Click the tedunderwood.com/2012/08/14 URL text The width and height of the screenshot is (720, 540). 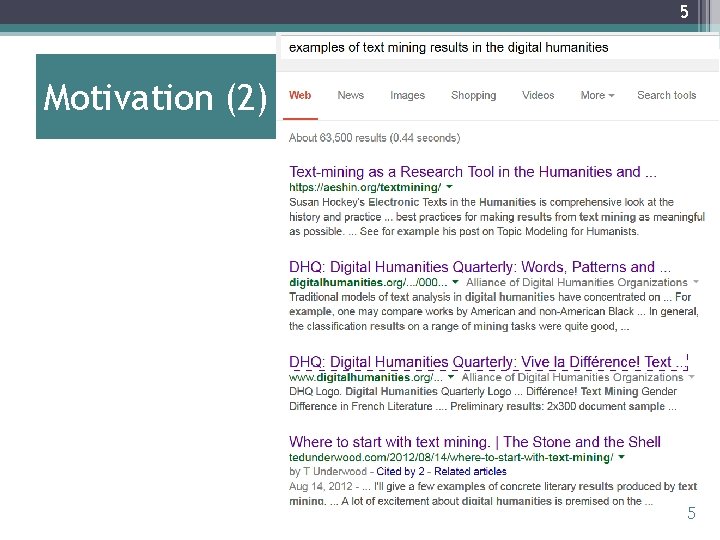click(451, 457)
